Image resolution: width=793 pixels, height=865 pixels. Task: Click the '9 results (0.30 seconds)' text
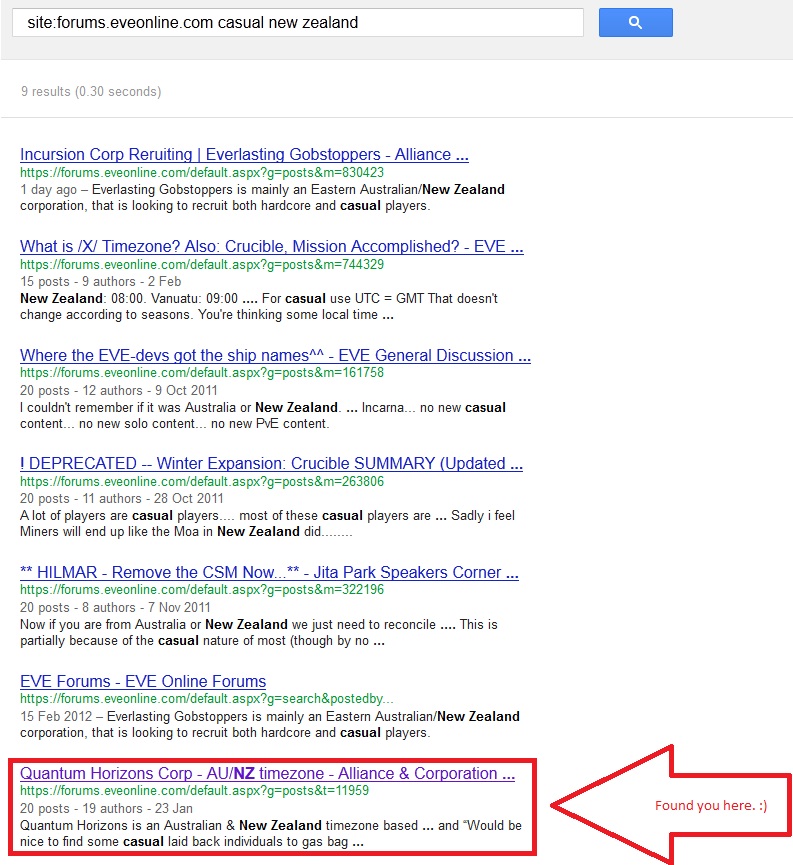tap(91, 92)
